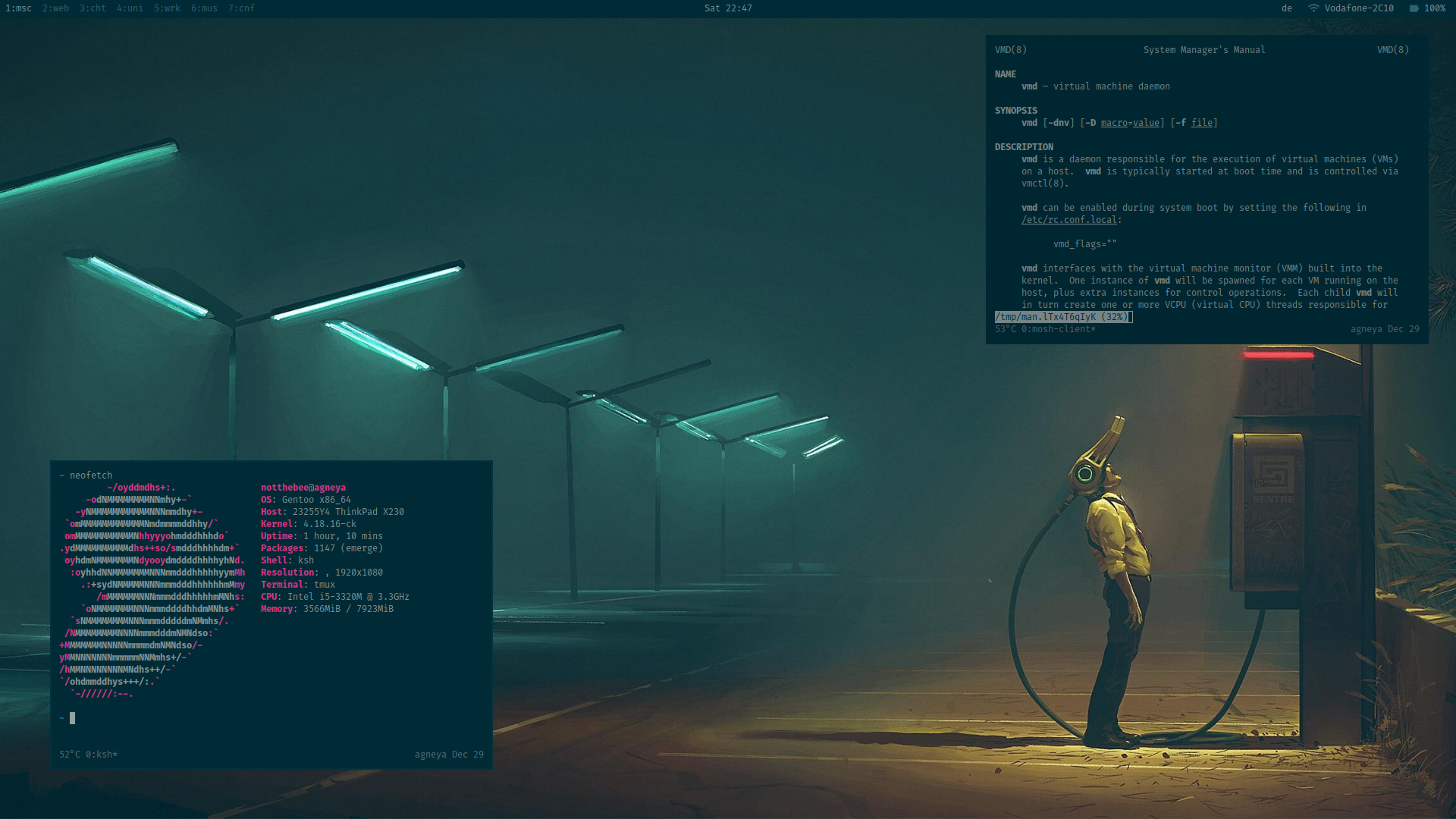The width and height of the screenshot is (1456, 819).
Task: Click the ksh shell prompt indicator
Action: [62, 717]
